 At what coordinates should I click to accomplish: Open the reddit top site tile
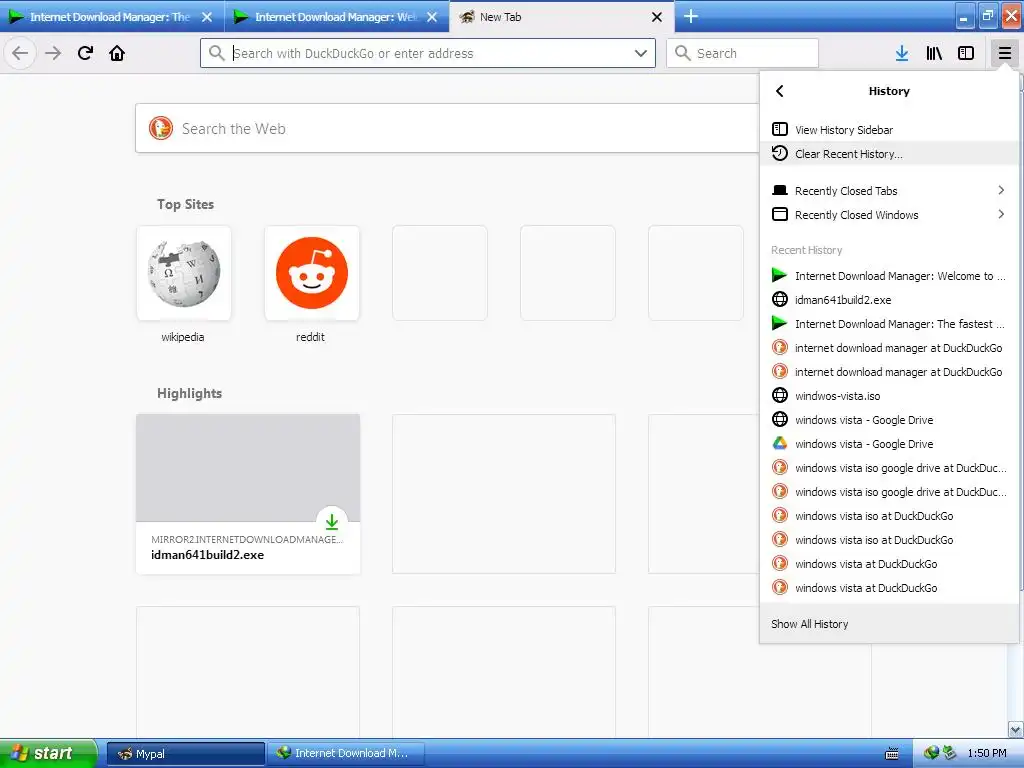tap(312, 273)
